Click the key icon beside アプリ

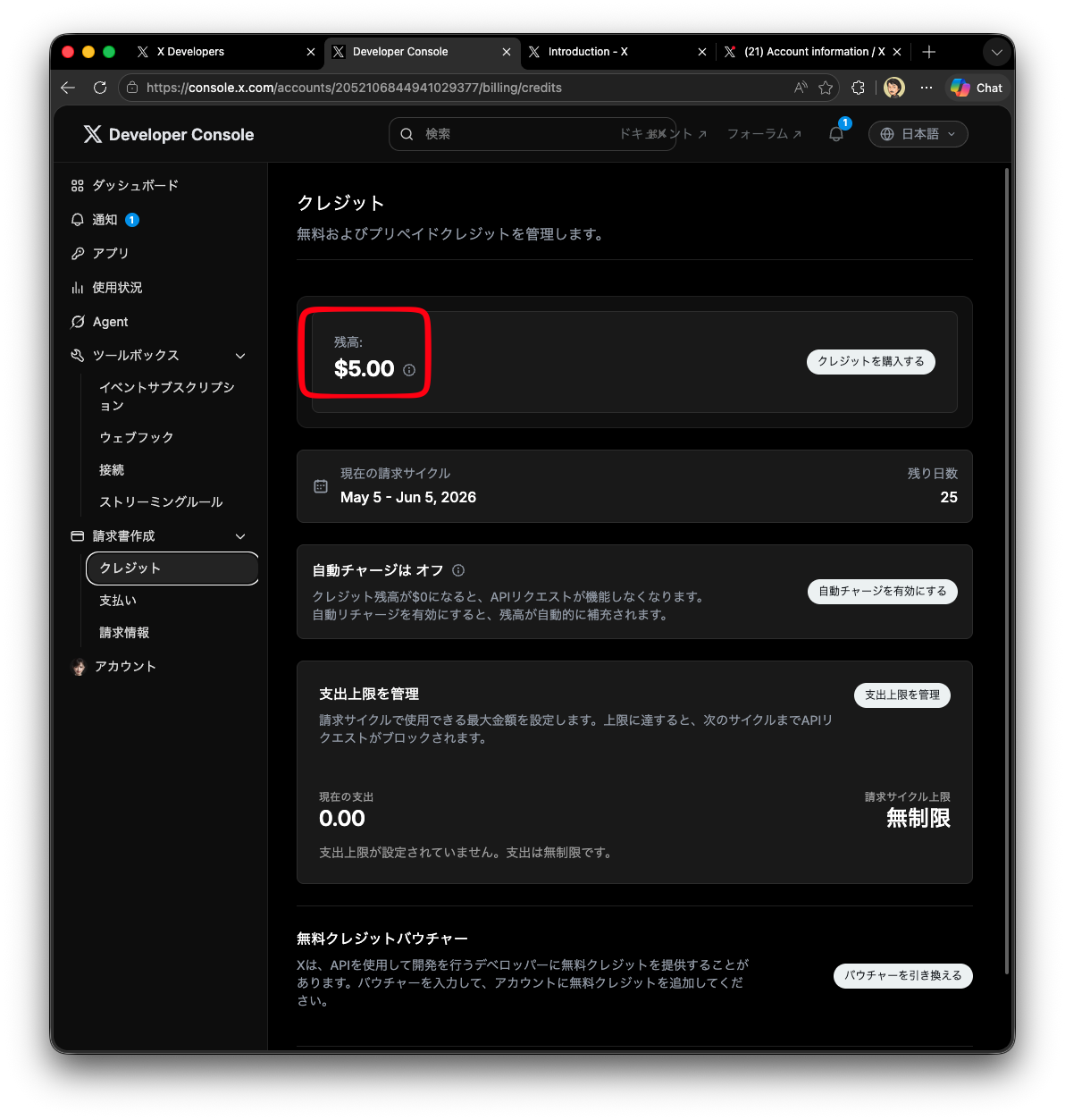point(78,254)
